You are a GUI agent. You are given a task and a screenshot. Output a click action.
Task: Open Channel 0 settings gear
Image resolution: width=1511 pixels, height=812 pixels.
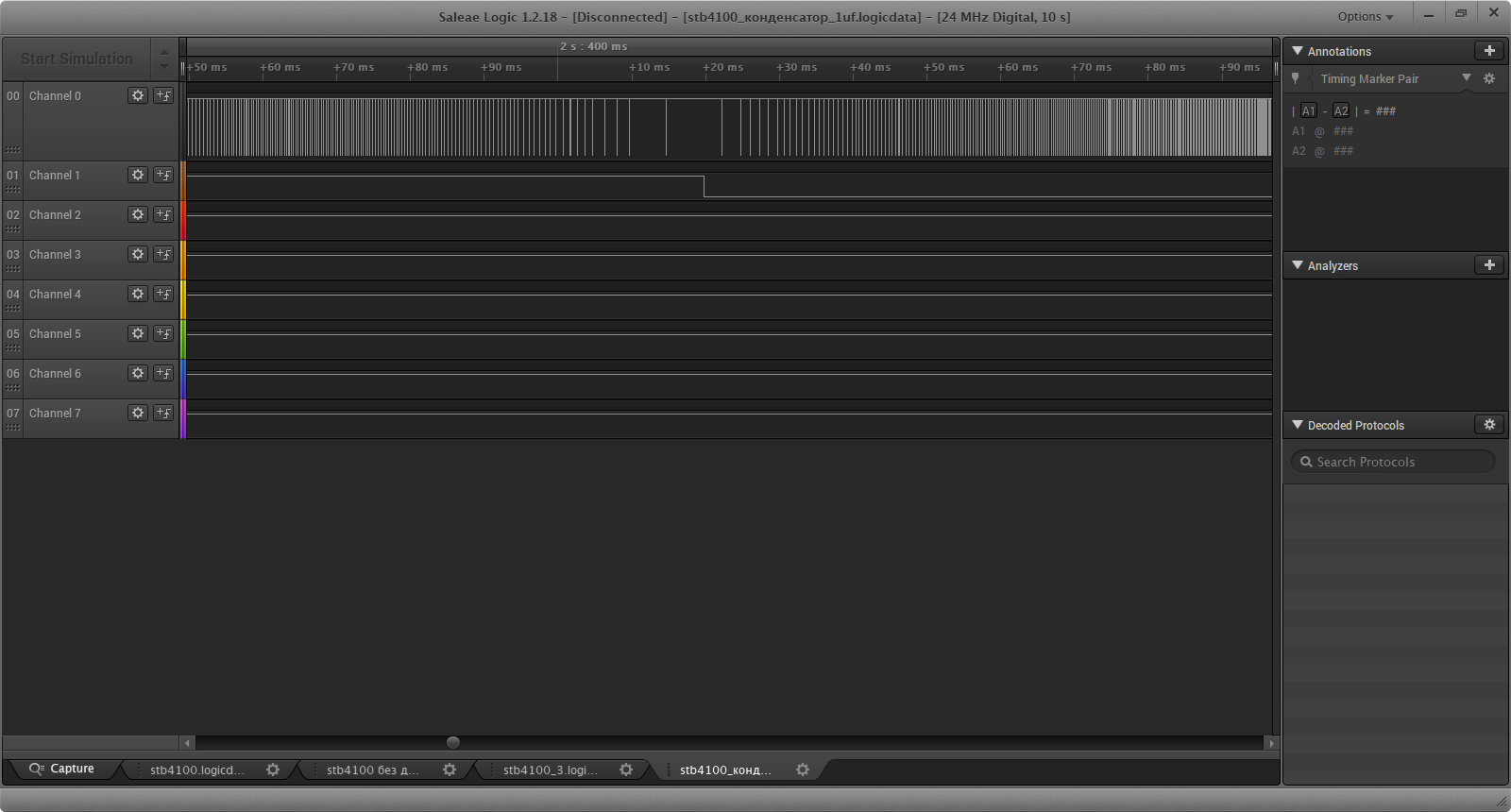click(x=138, y=95)
